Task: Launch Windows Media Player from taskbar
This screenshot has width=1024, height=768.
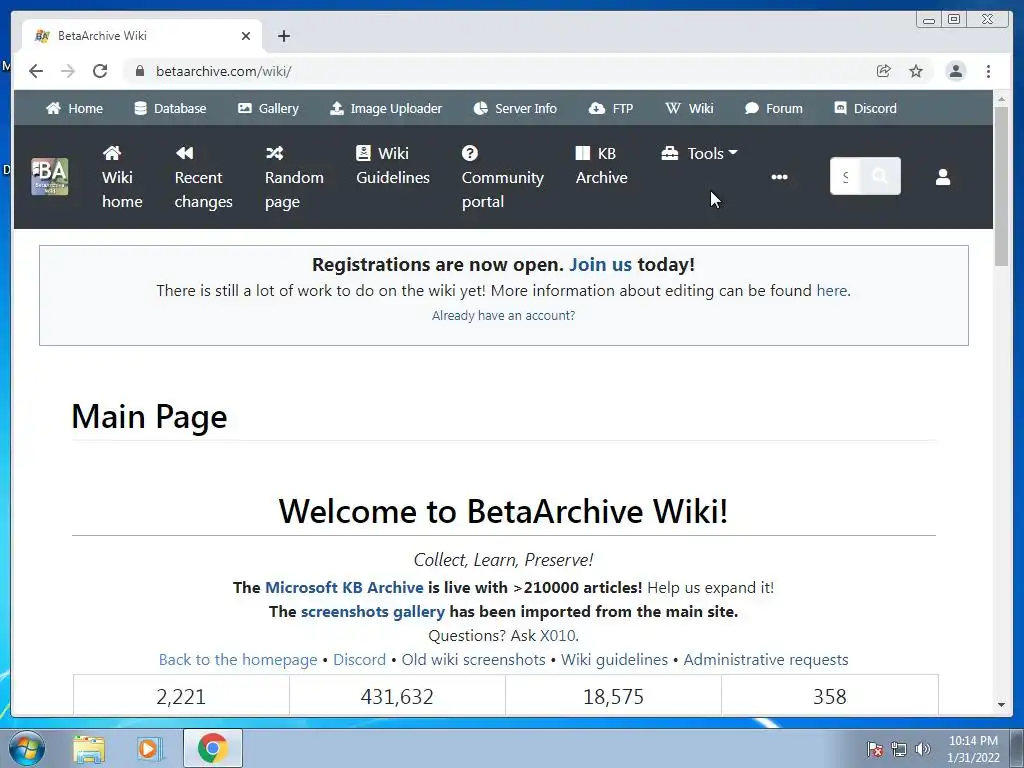Action: click(x=150, y=748)
